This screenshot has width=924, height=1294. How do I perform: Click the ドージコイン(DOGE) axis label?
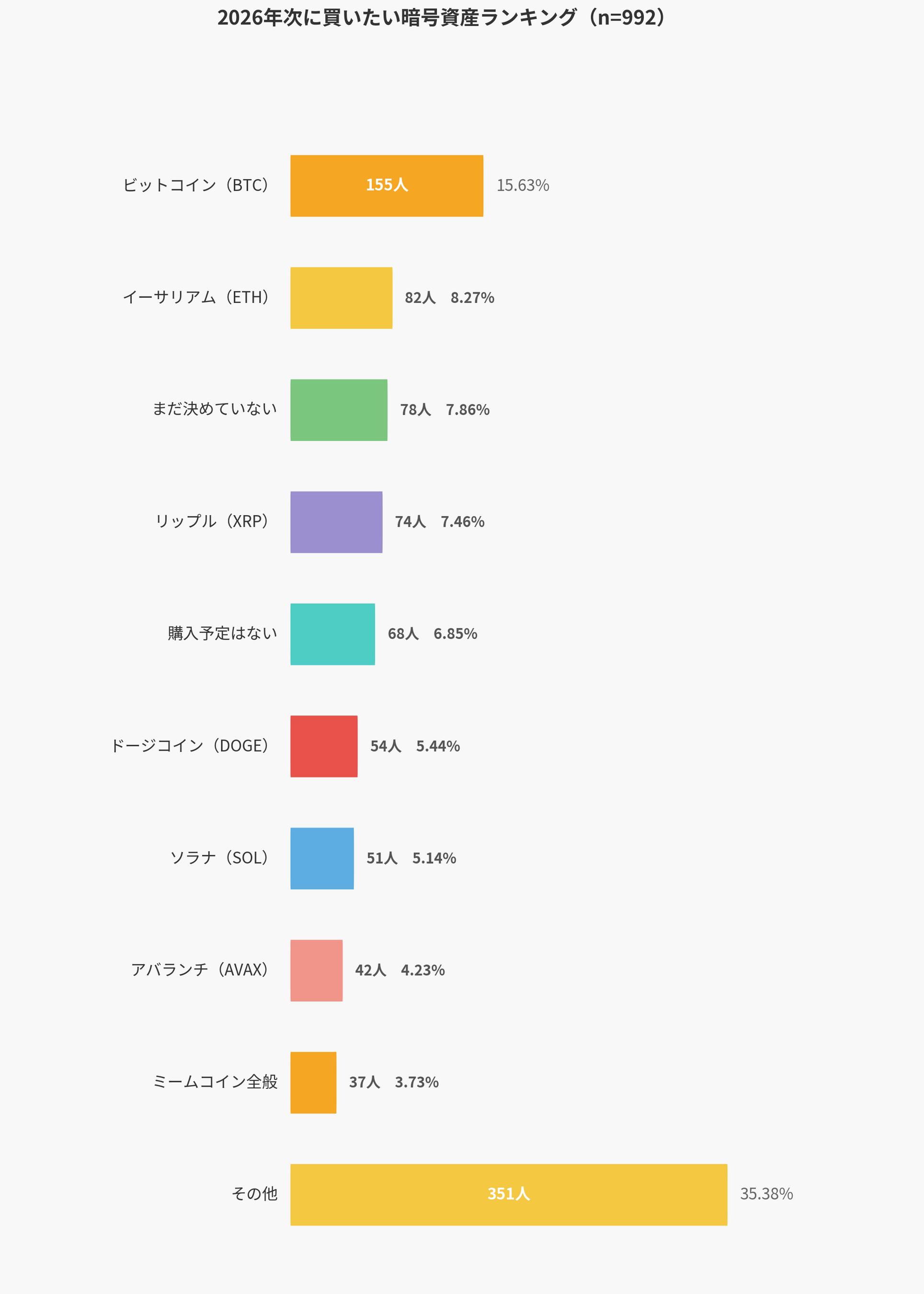[190, 746]
